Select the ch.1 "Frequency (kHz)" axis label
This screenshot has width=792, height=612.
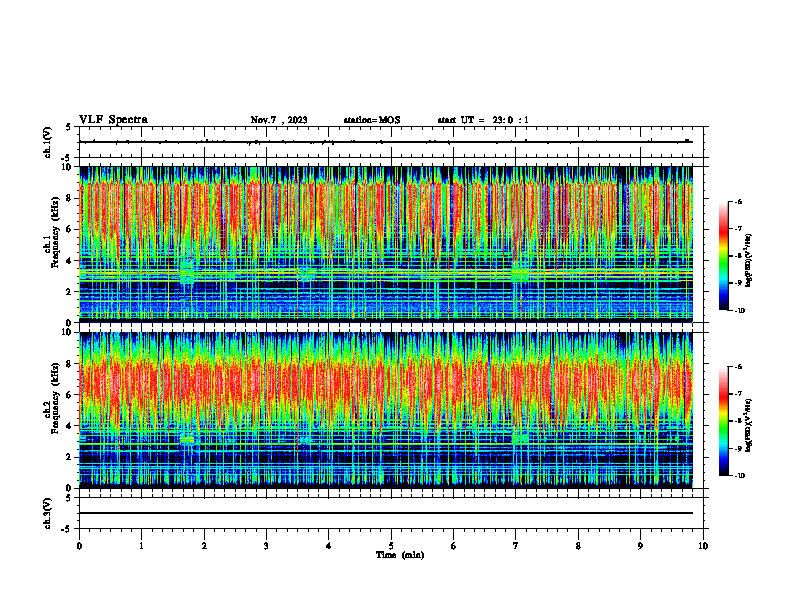click(56, 232)
